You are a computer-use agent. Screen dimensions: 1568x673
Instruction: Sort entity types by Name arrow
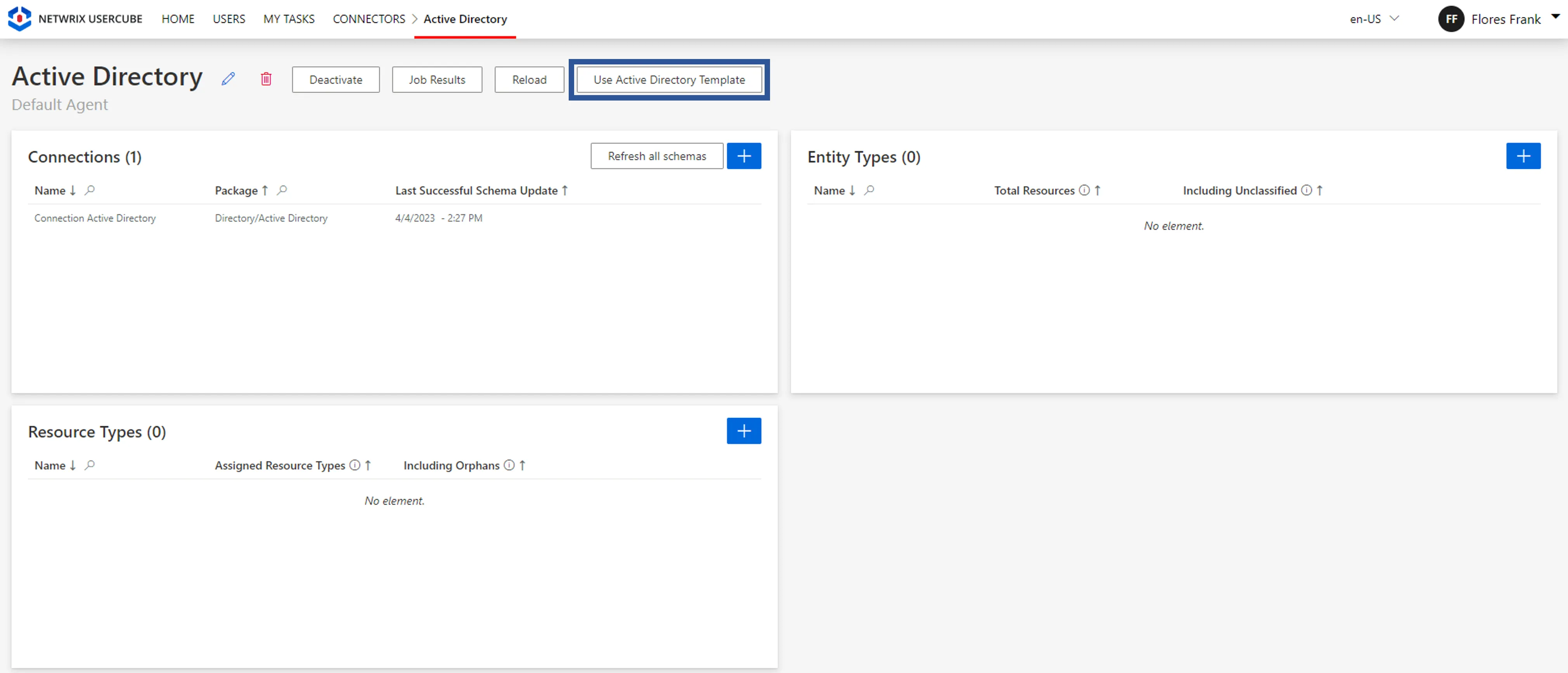pyautogui.click(x=852, y=191)
